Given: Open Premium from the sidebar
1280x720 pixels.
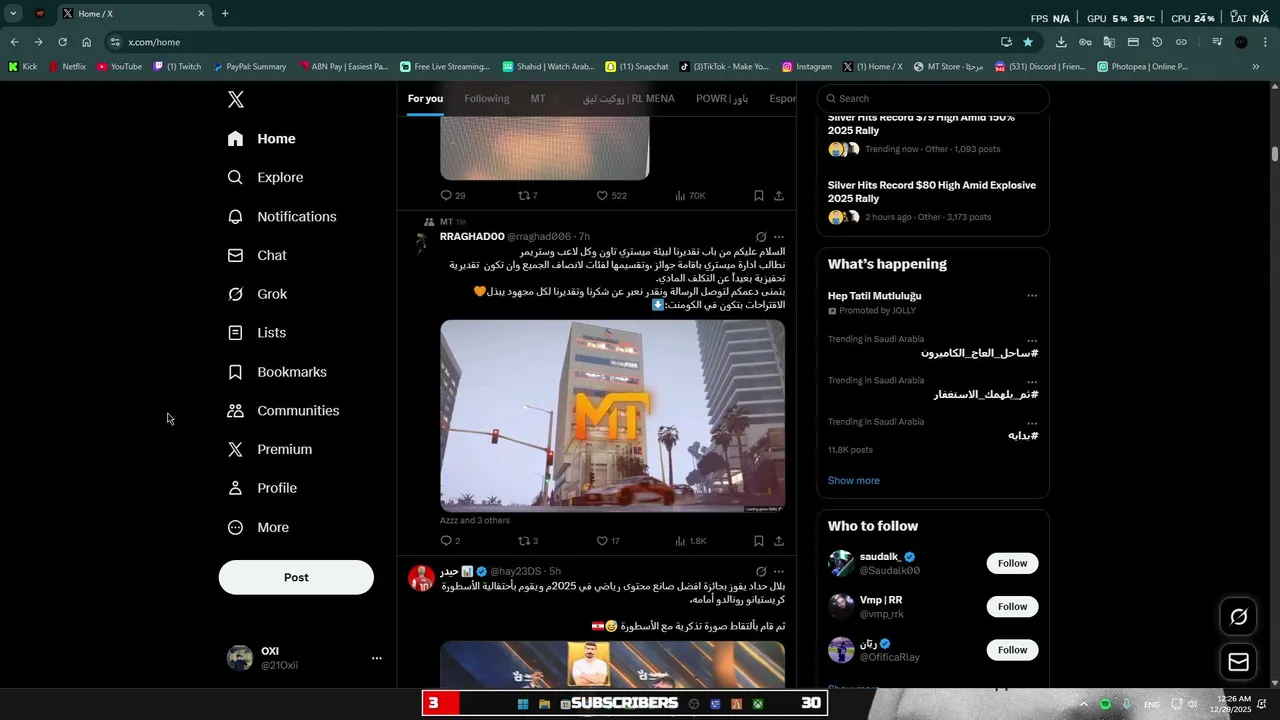Looking at the screenshot, I should (x=270, y=450).
